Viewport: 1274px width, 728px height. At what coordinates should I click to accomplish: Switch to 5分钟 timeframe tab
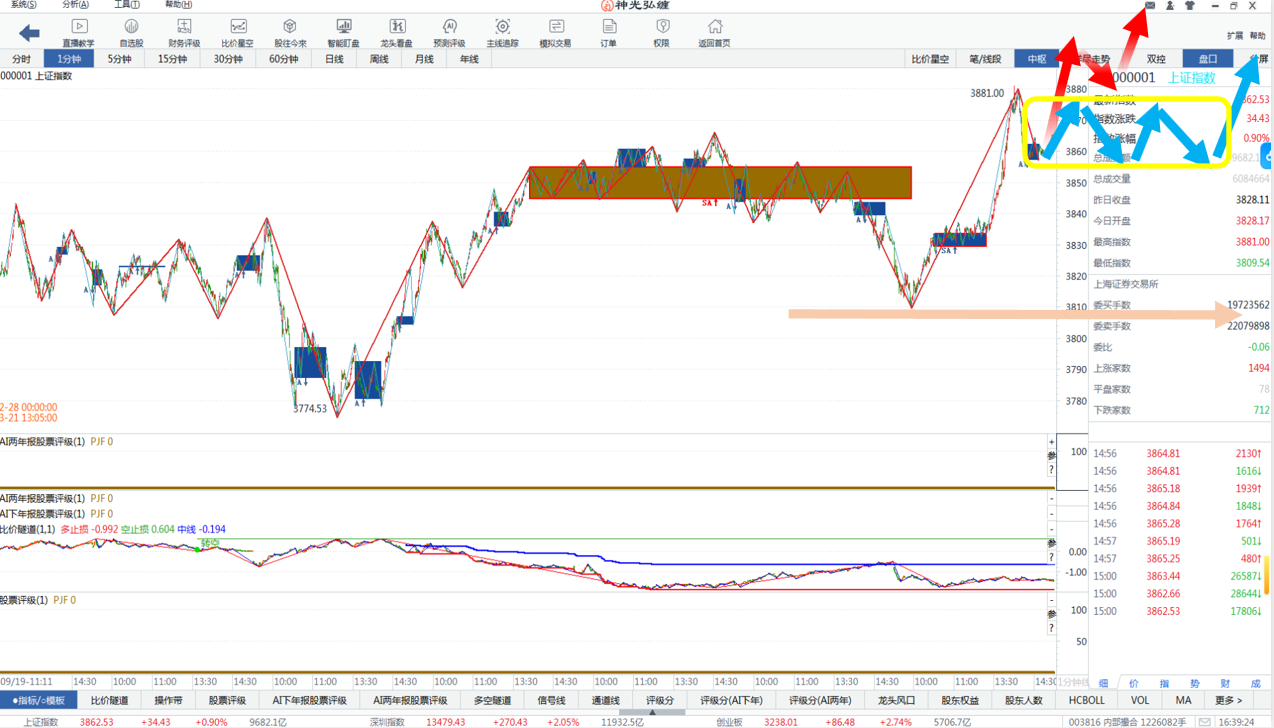[x=119, y=59]
